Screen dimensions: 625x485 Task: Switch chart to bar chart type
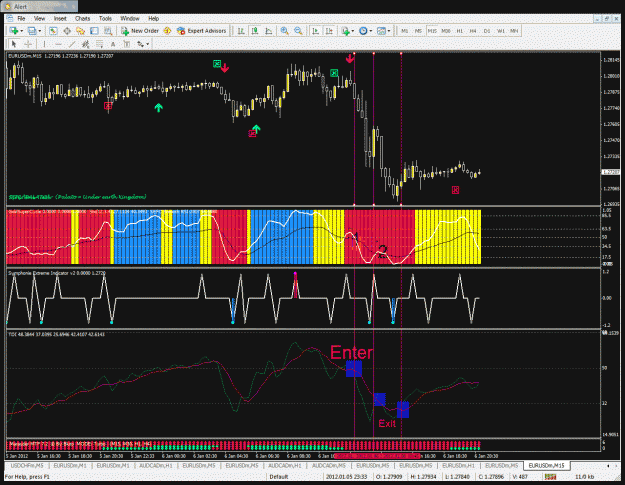[x=241, y=31]
